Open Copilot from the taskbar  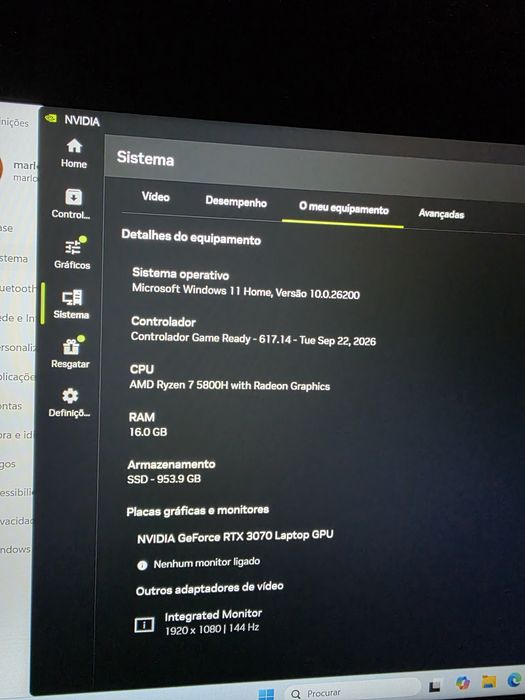(x=462, y=683)
